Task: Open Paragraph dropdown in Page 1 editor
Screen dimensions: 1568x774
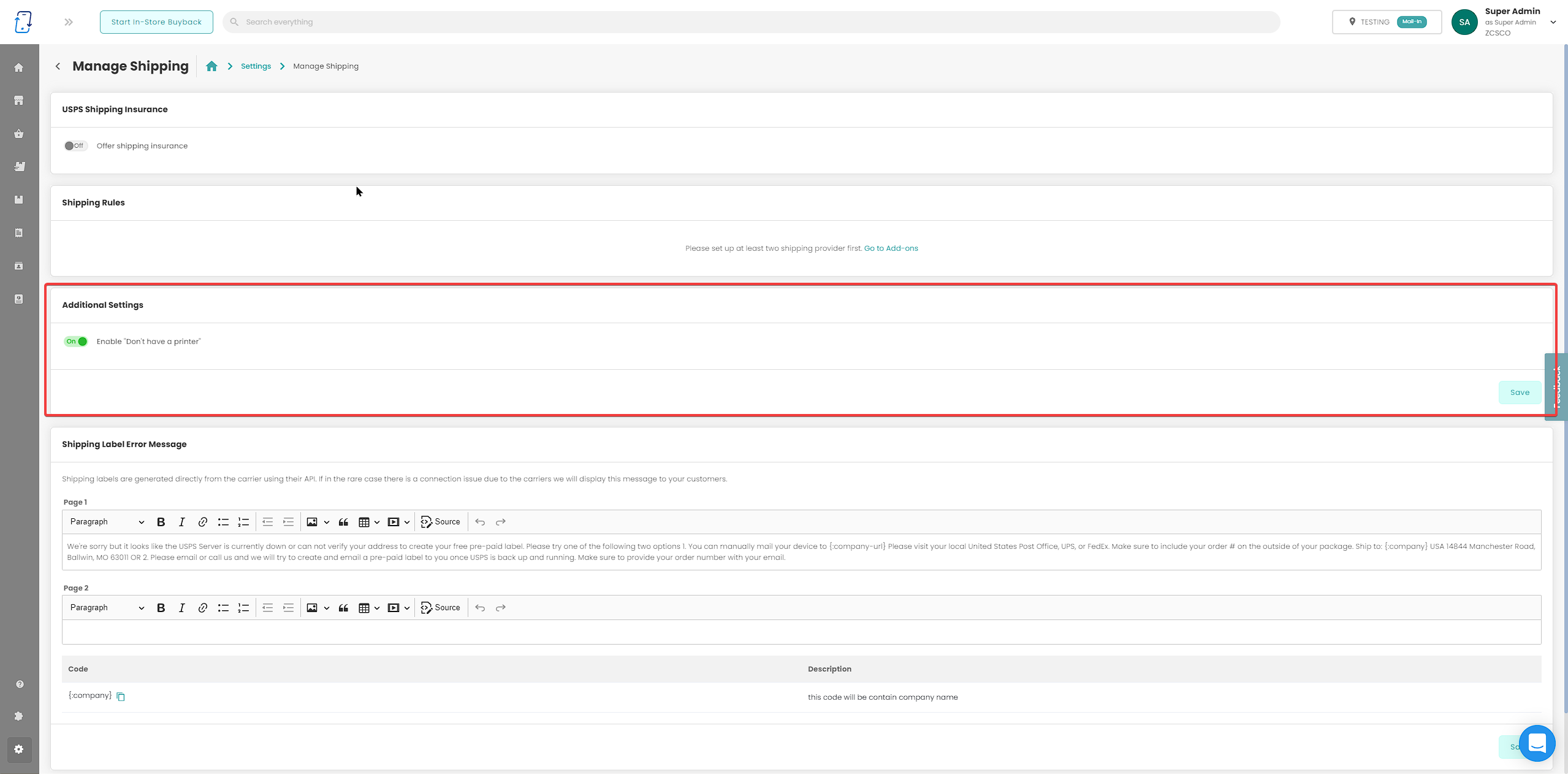Action: [107, 522]
